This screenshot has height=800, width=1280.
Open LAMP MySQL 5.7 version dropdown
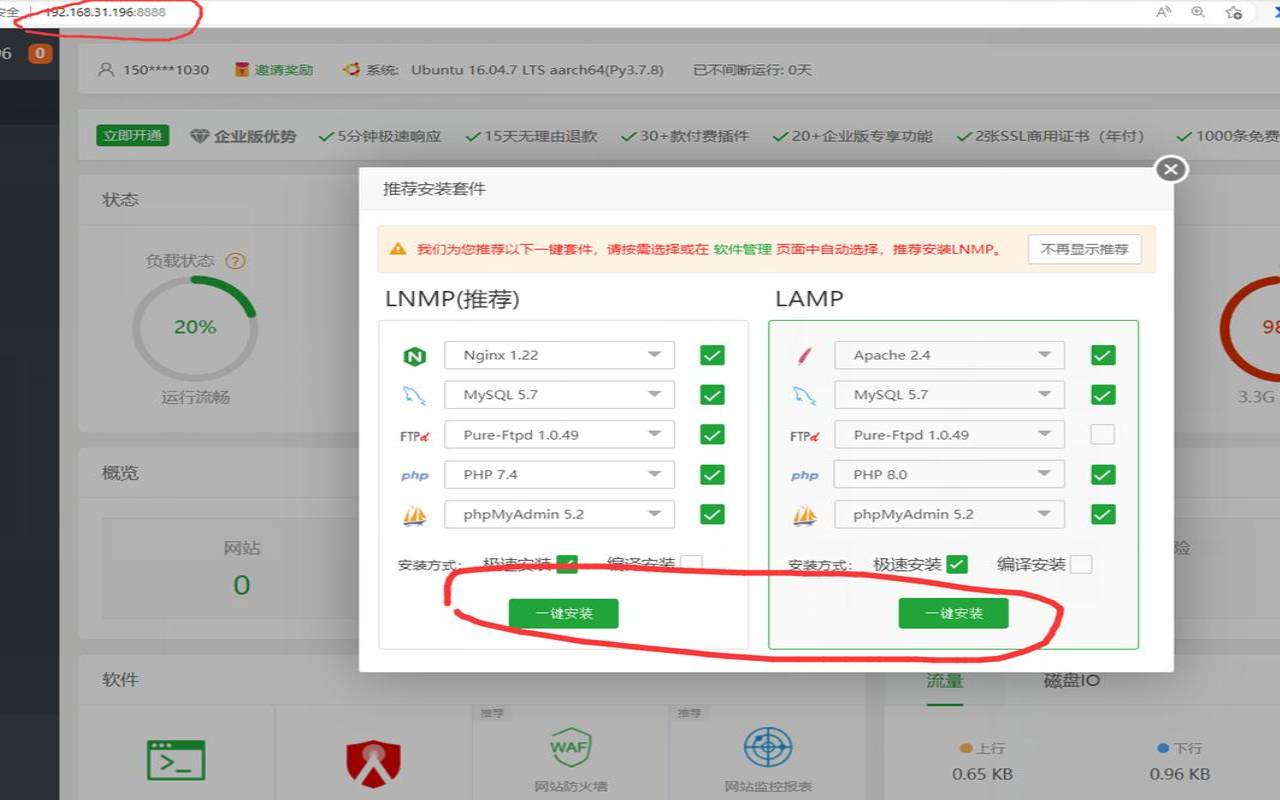950,395
